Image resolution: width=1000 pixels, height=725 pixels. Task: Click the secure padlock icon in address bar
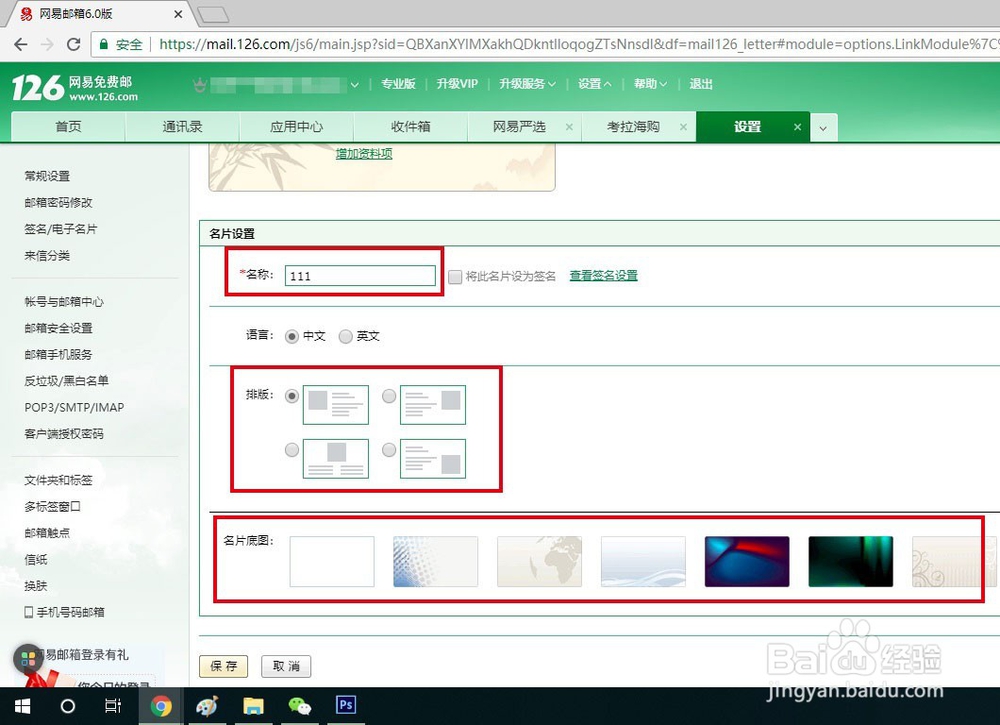pos(103,44)
